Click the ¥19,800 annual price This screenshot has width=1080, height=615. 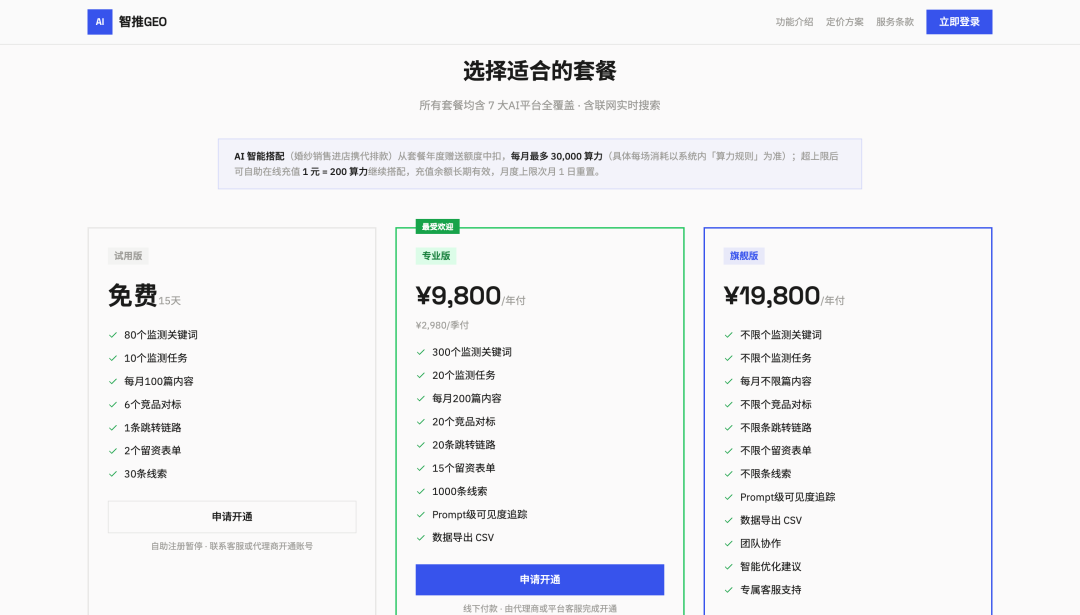tap(772, 295)
